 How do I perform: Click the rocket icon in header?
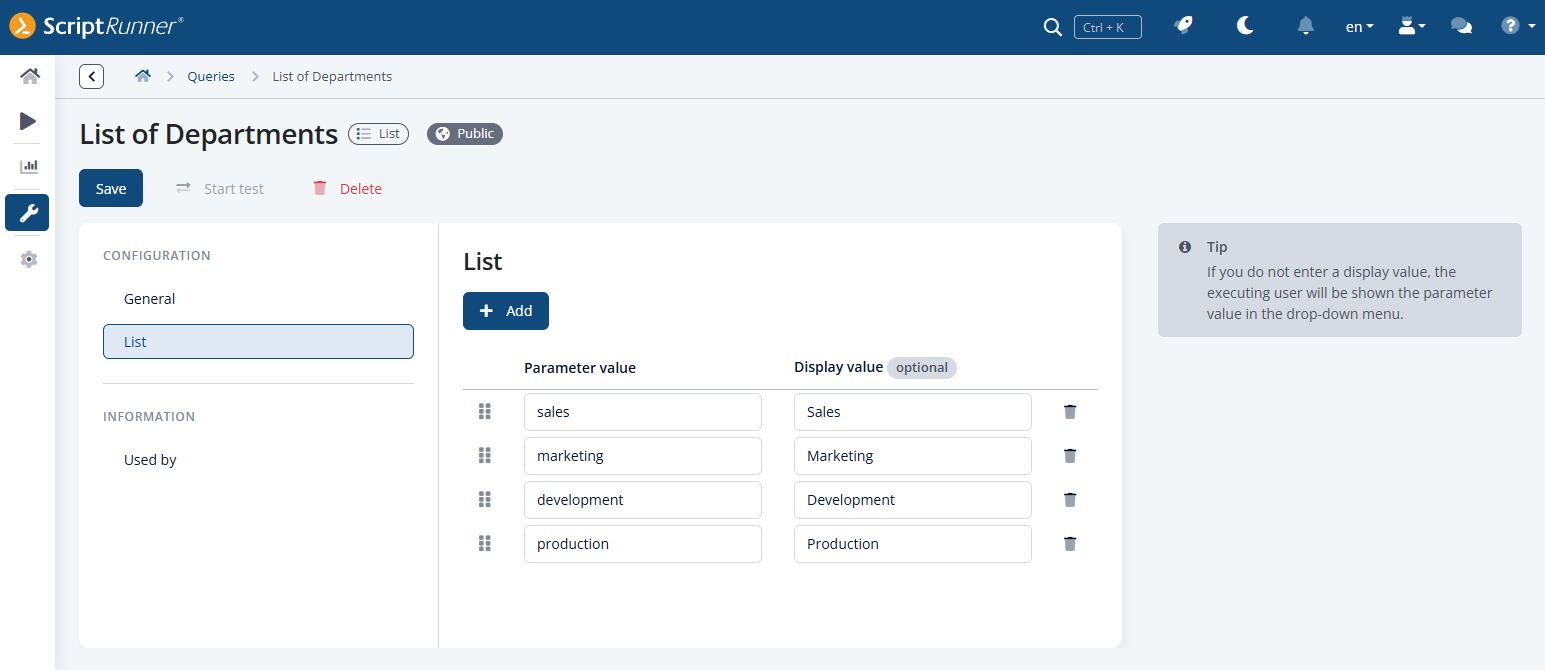[x=1183, y=26]
